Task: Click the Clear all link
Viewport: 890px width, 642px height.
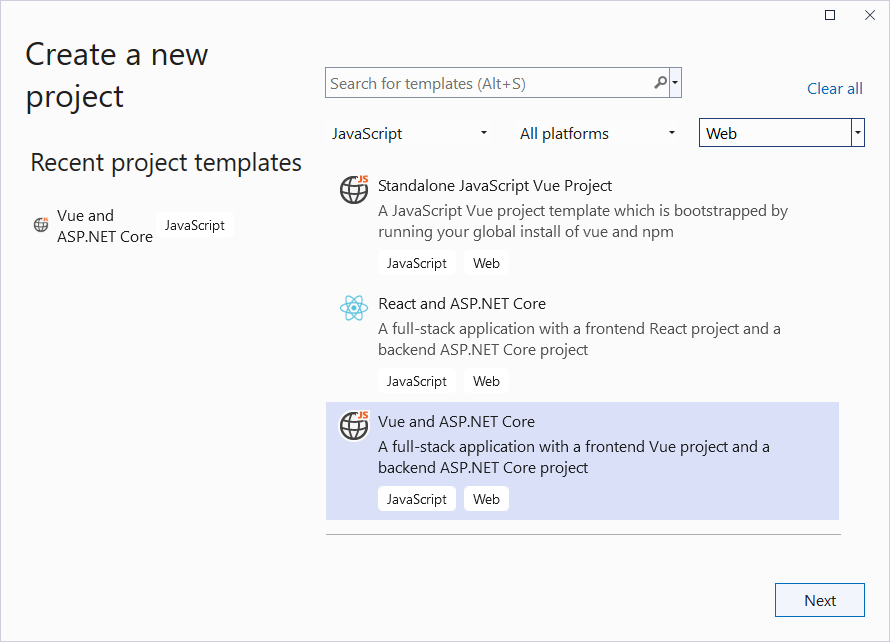Action: [x=834, y=89]
